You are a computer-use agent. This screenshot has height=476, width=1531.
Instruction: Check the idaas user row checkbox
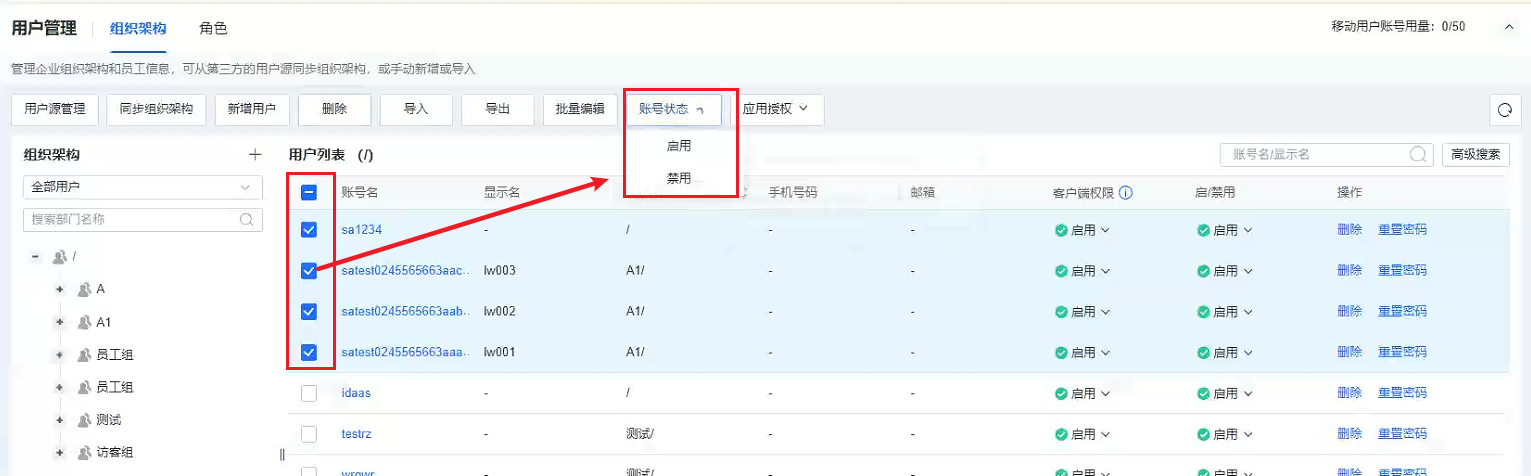[309, 393]
